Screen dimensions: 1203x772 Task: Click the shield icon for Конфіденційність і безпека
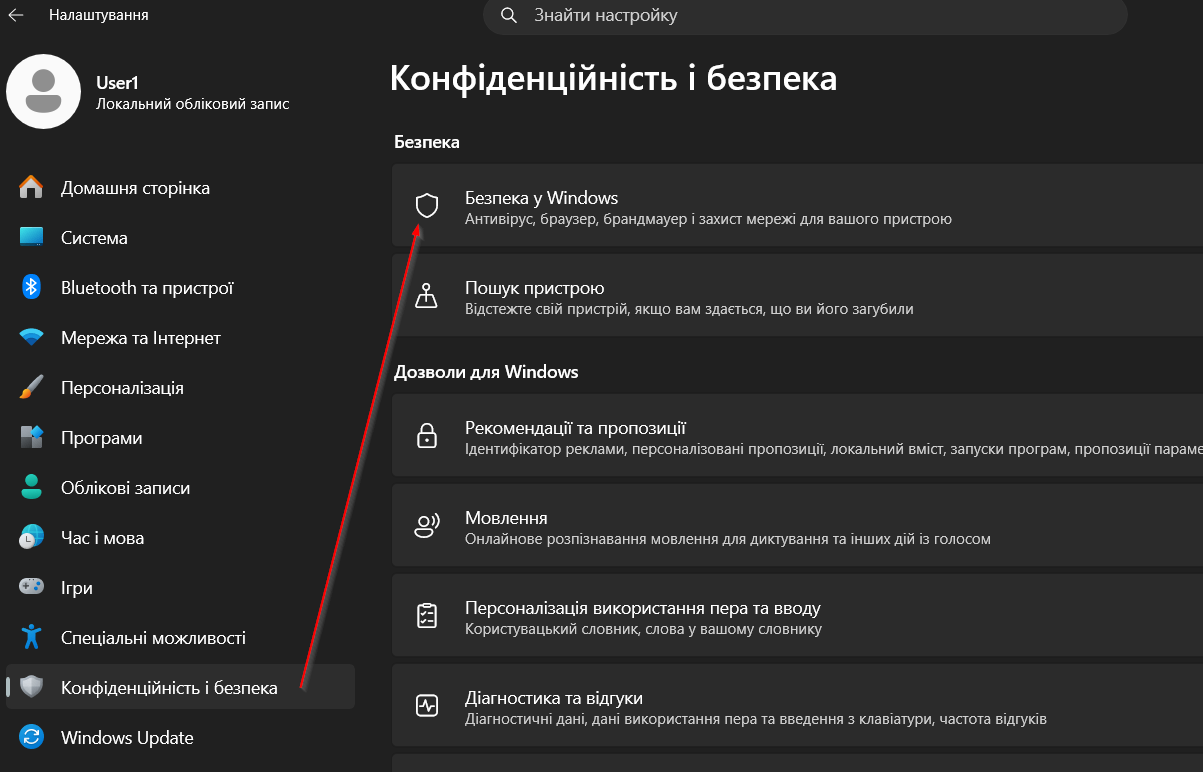32,687
